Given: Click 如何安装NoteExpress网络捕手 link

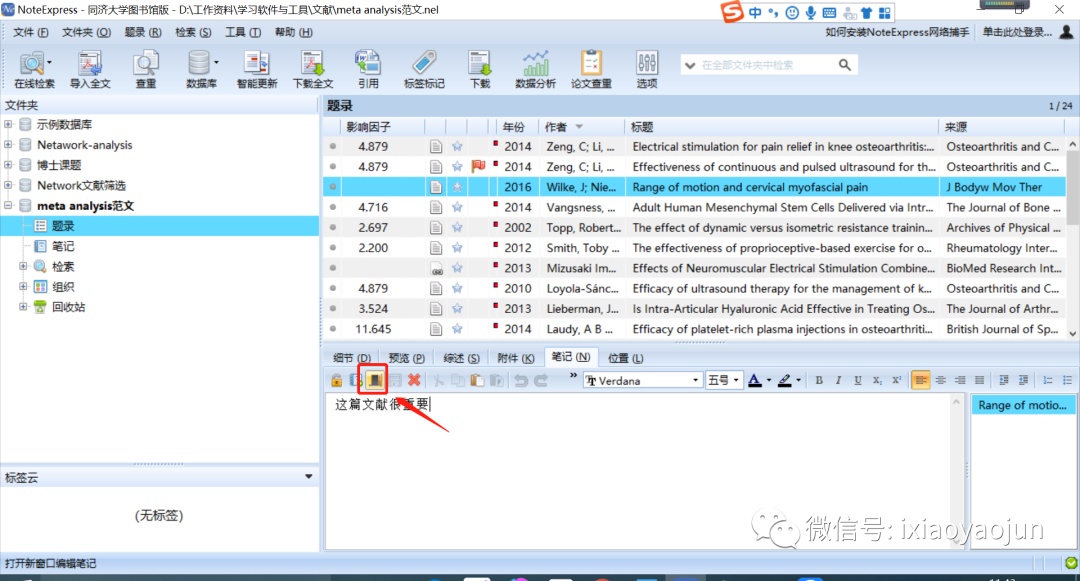Looking at the screenshot, I should [897, 32].
